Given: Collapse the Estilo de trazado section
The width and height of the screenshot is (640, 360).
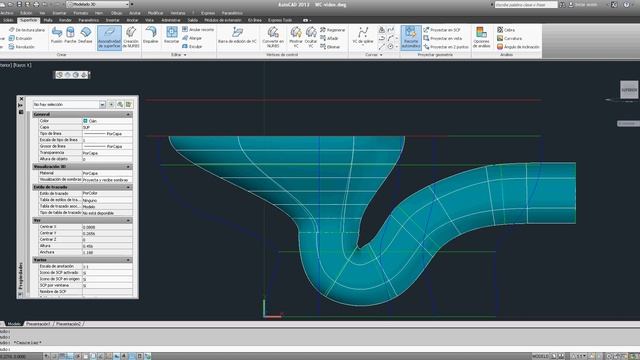Looking at the screenshot, I should [x=128, y=187].
